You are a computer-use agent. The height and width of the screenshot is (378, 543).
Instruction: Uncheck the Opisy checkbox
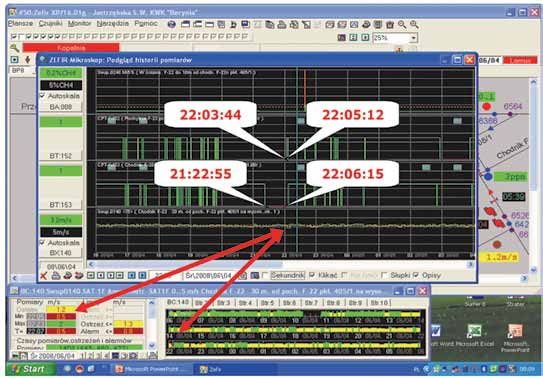pyautogui.click(x=416, y=275)
